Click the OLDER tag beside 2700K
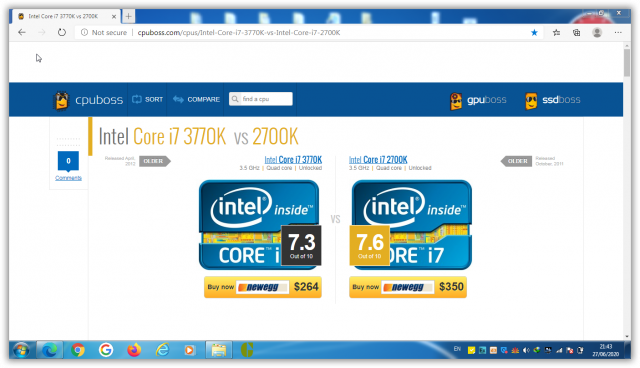 (x=516, y=161)
